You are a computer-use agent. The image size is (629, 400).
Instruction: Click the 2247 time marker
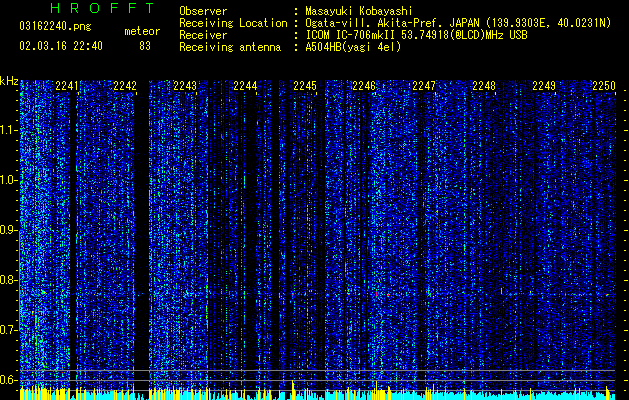click(x=424, y=86)
